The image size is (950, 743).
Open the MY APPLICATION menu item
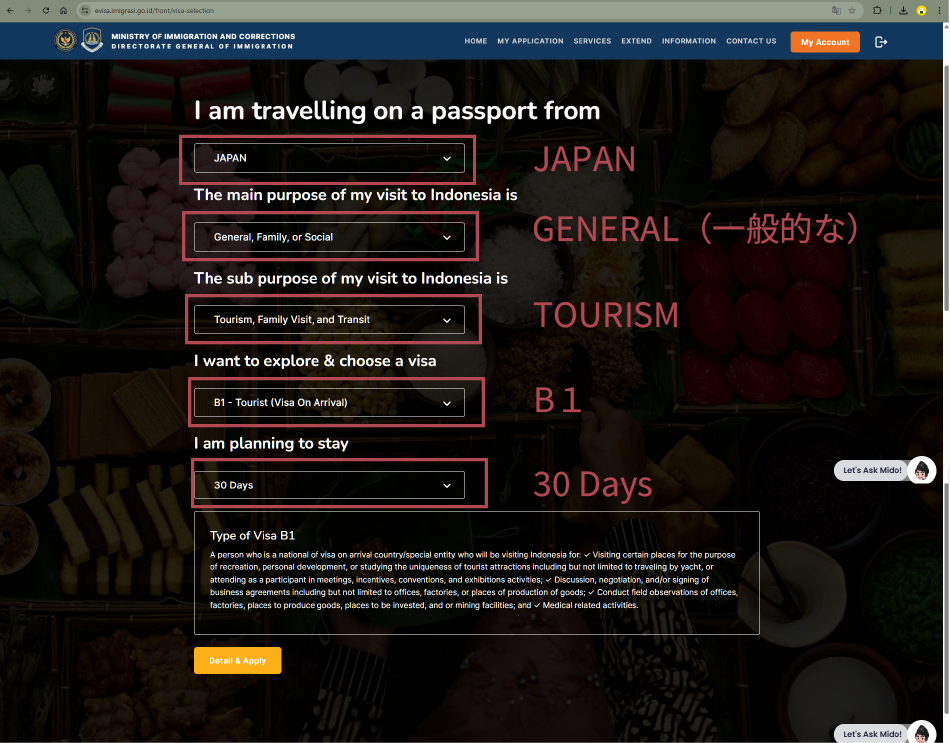(530, 42)
